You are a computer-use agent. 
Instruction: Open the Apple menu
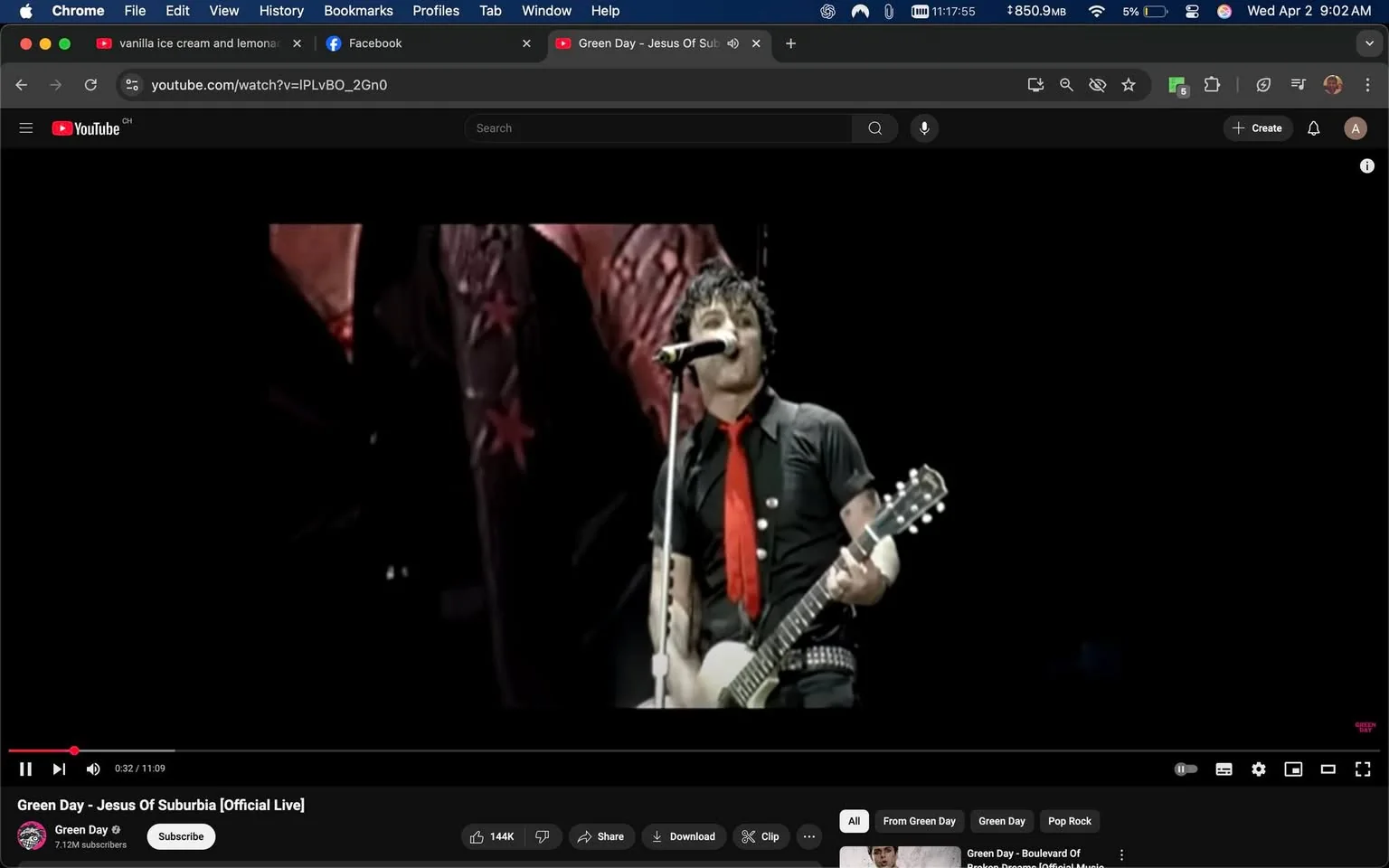[25, 11]
